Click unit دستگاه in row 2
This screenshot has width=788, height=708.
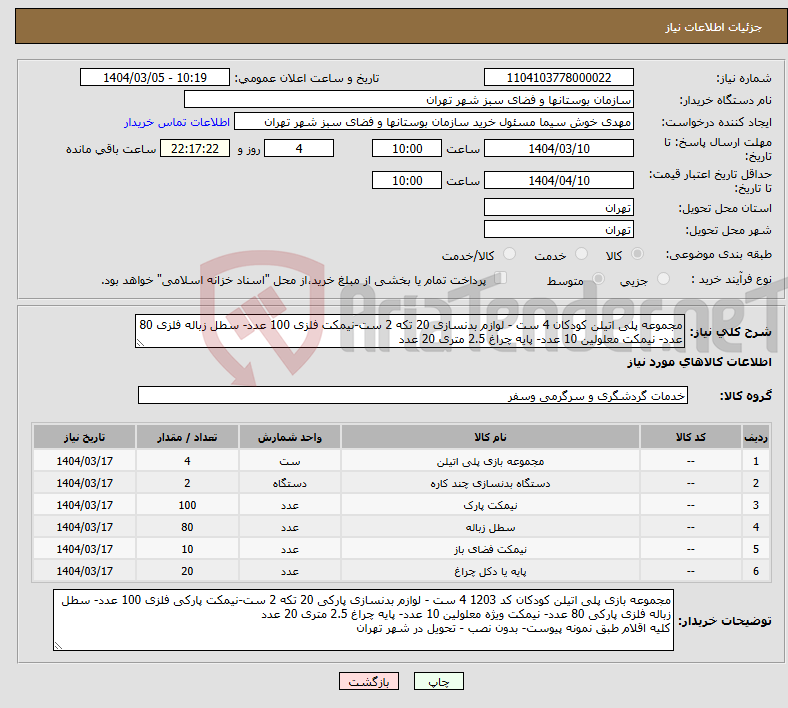290,483
